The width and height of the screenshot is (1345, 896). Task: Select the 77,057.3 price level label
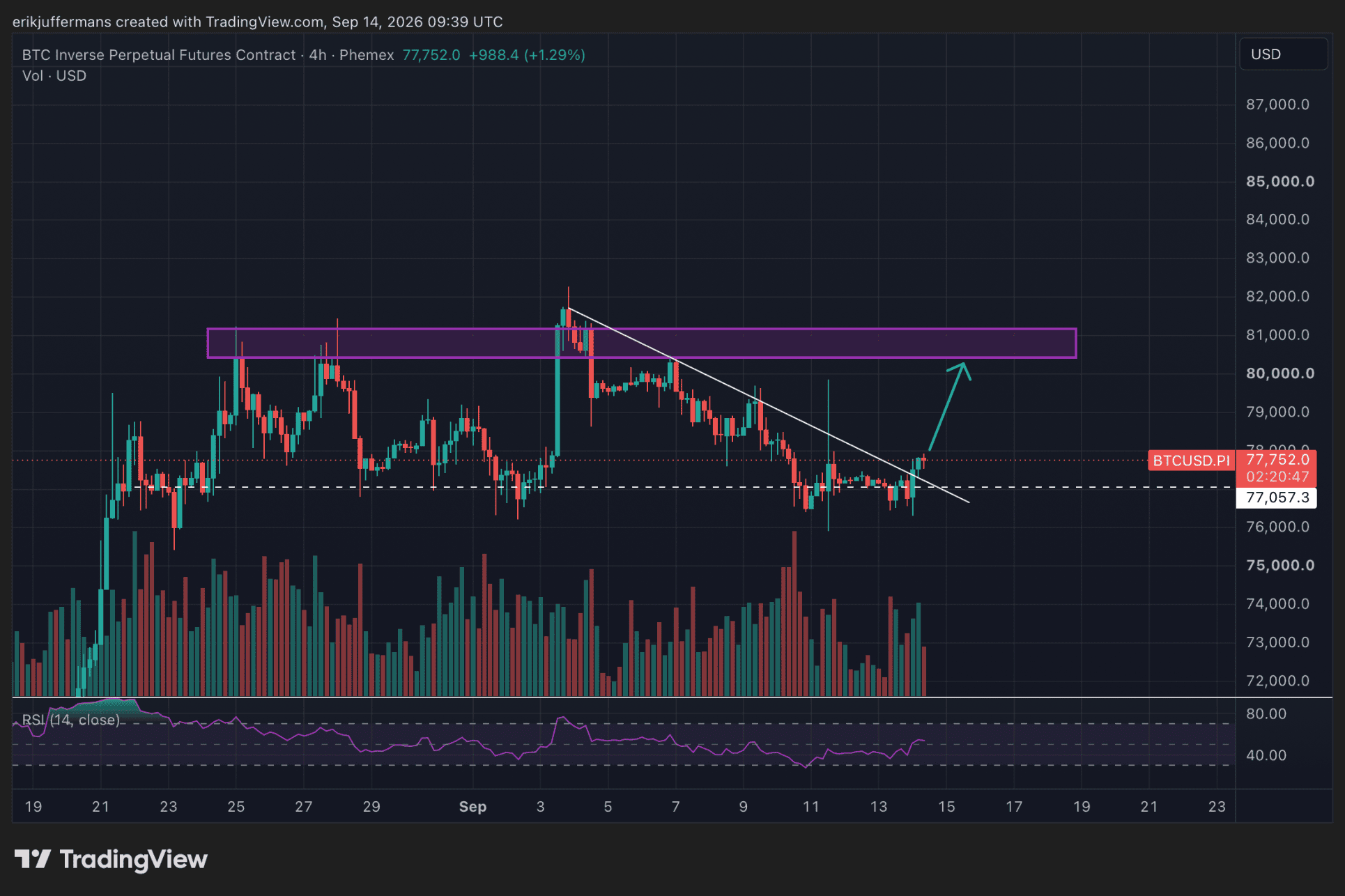click(1276, 497)
